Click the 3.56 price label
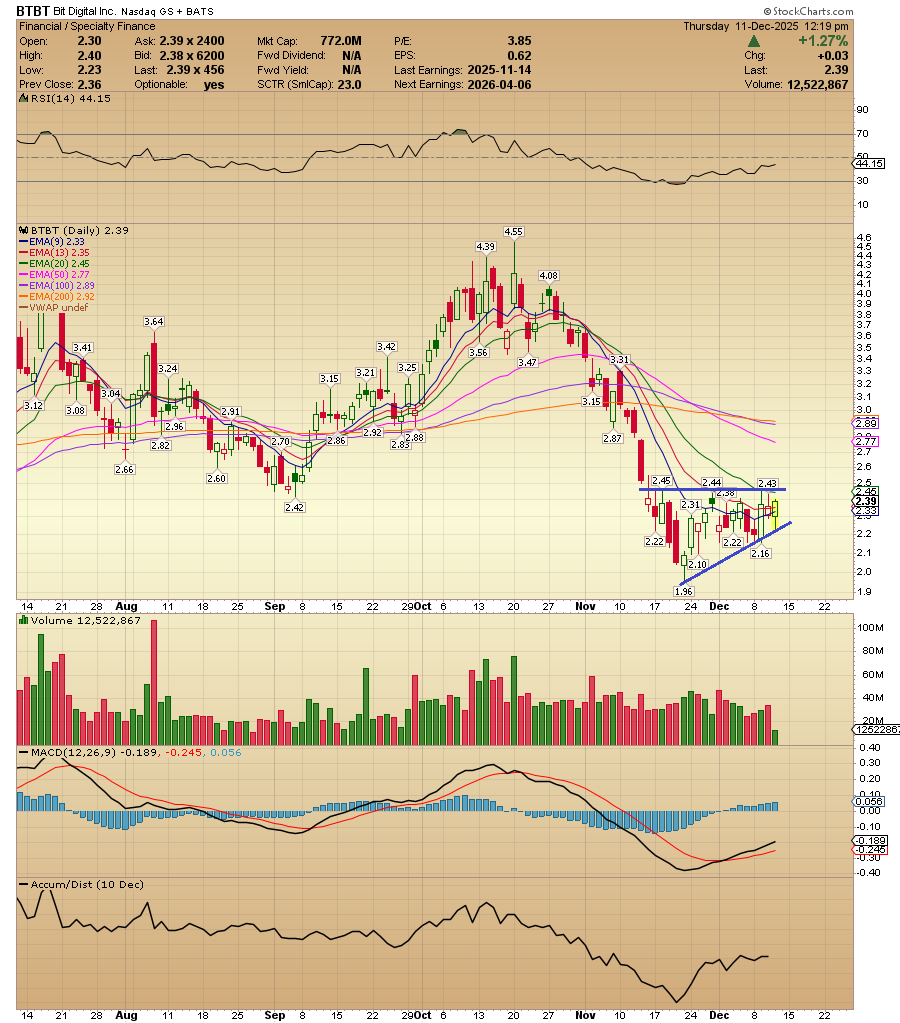The image size is (900, 1023). 478,352
